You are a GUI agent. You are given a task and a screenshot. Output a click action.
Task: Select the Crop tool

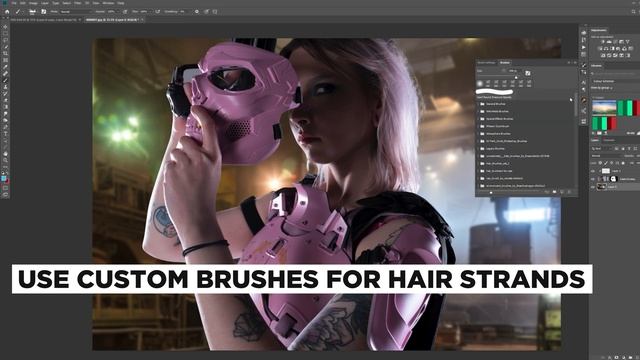[6, 53]
